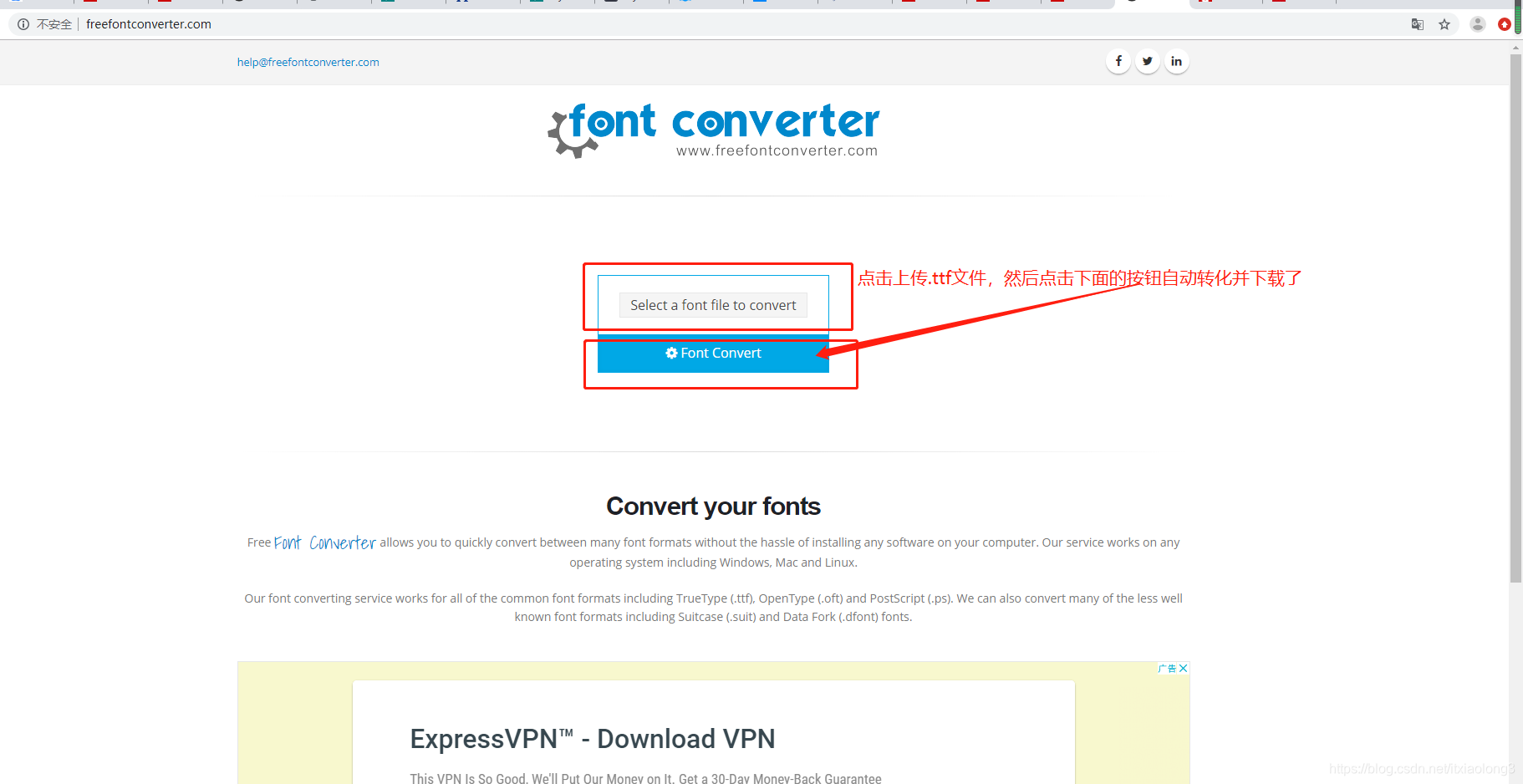
Task: Open the Twitter social icon
Action: 1148,61
